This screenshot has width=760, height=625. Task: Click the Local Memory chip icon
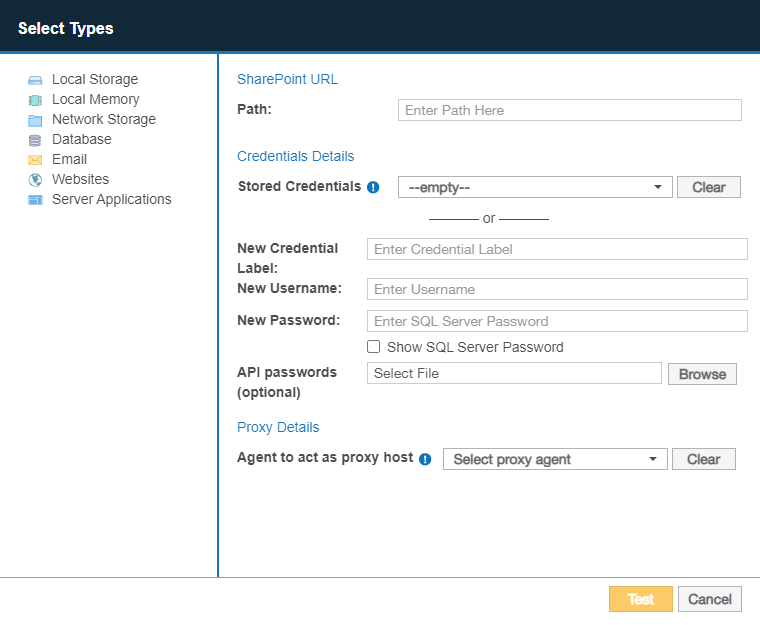tap(35, 100)
